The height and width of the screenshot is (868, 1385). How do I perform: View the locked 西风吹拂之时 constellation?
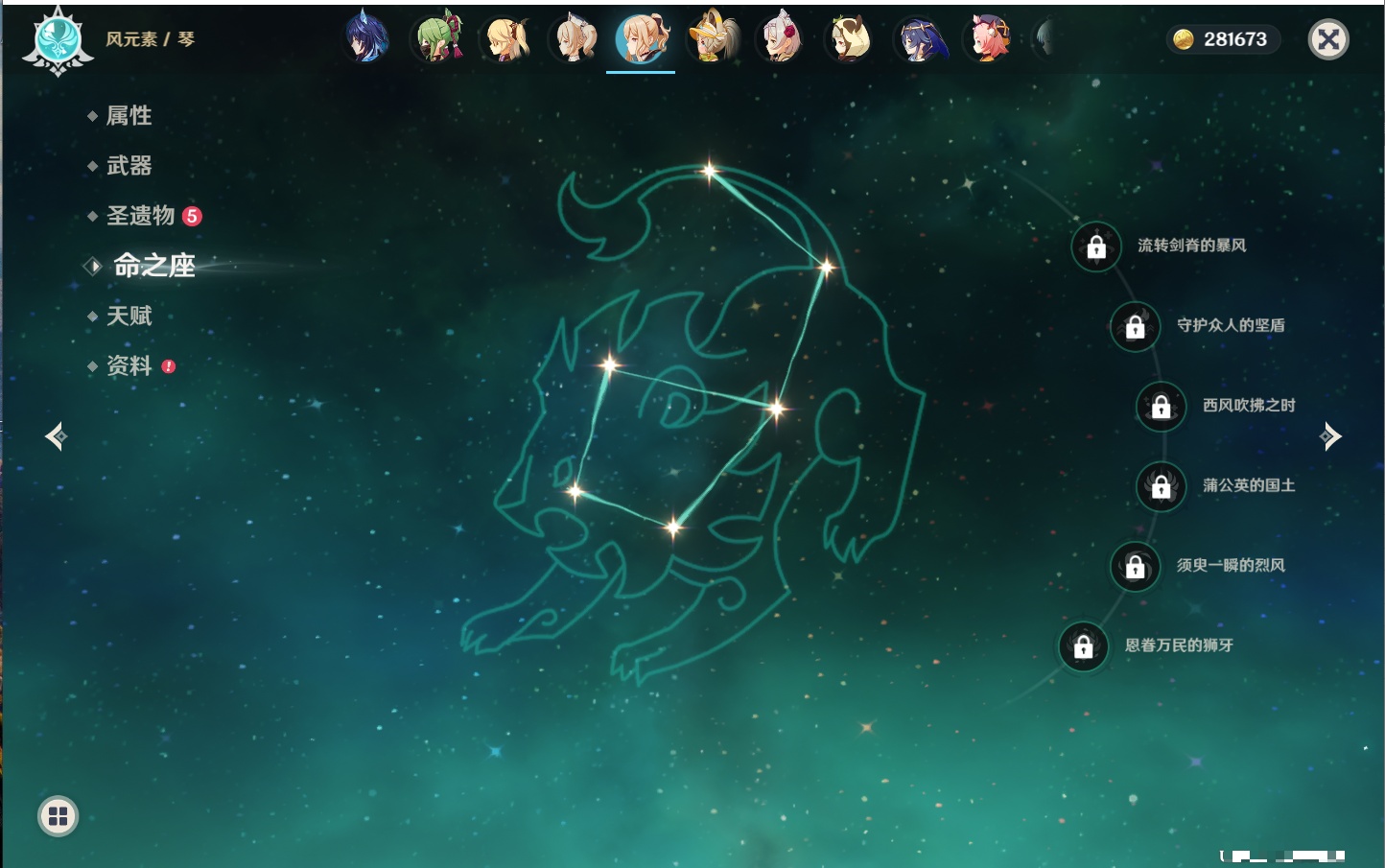tap(1162, 407)
